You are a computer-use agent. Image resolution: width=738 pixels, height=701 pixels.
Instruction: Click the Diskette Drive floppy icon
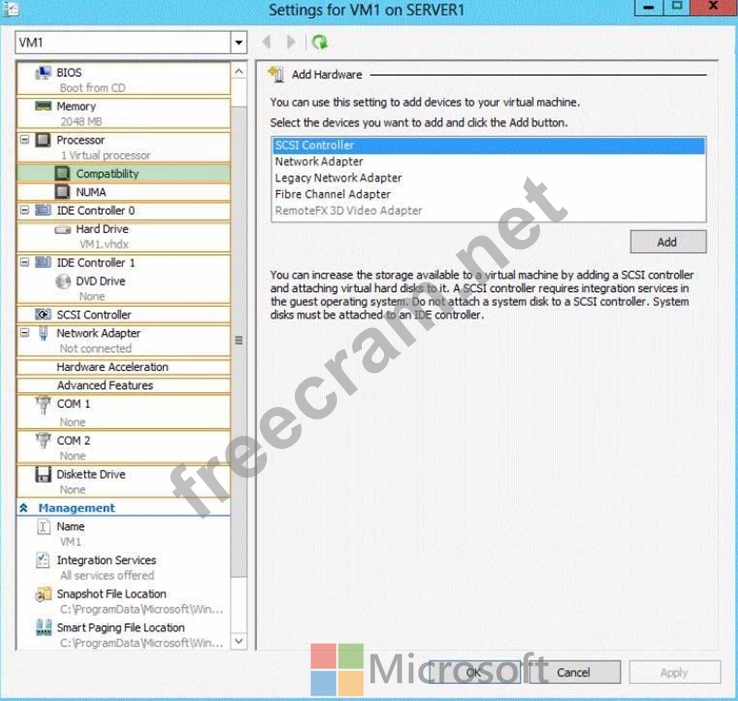[43, 474]
